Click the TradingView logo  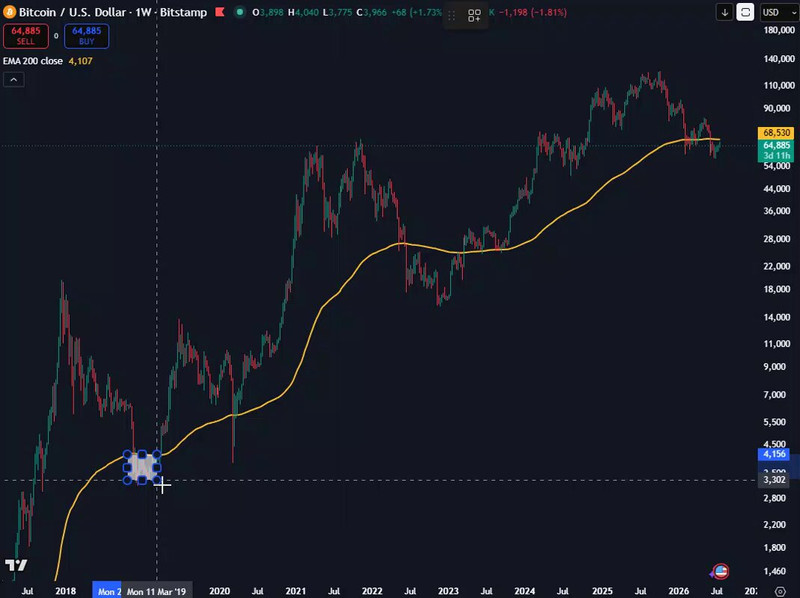(16, 565)
